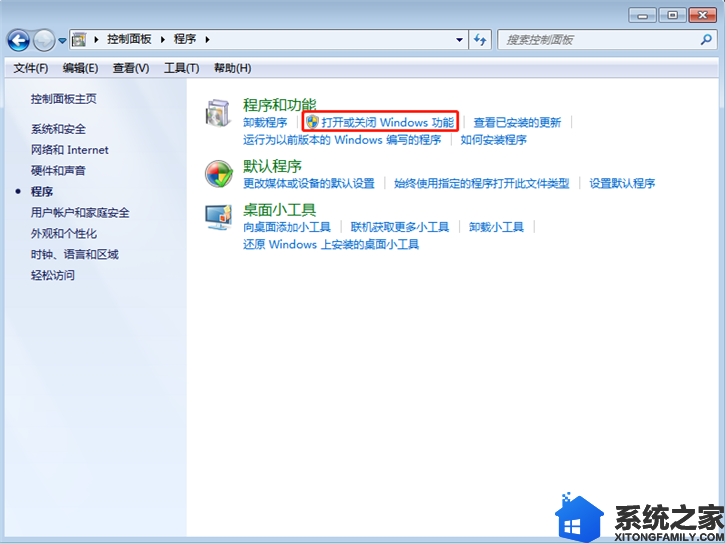Click 联机获取更多小工具 link

pyautogui.click(x=400, y=227)
